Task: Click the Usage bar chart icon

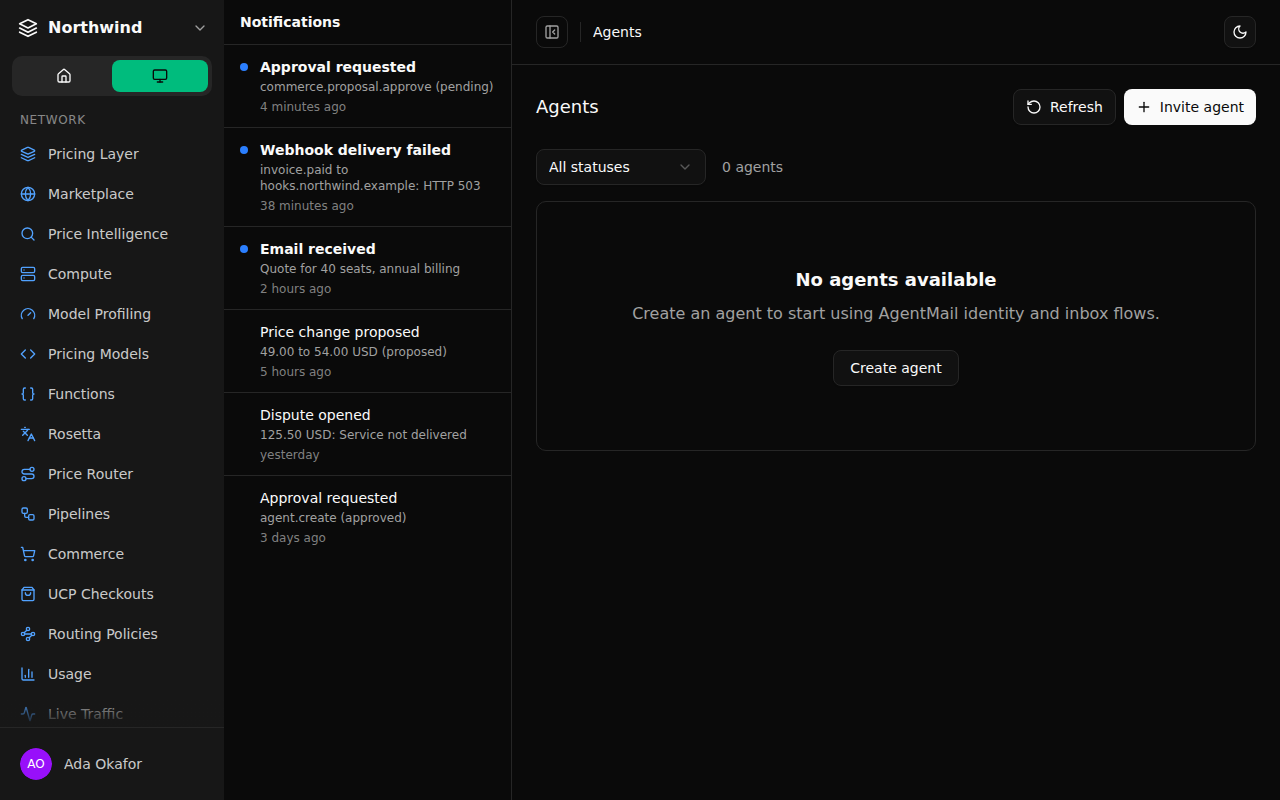Action: 28,674
